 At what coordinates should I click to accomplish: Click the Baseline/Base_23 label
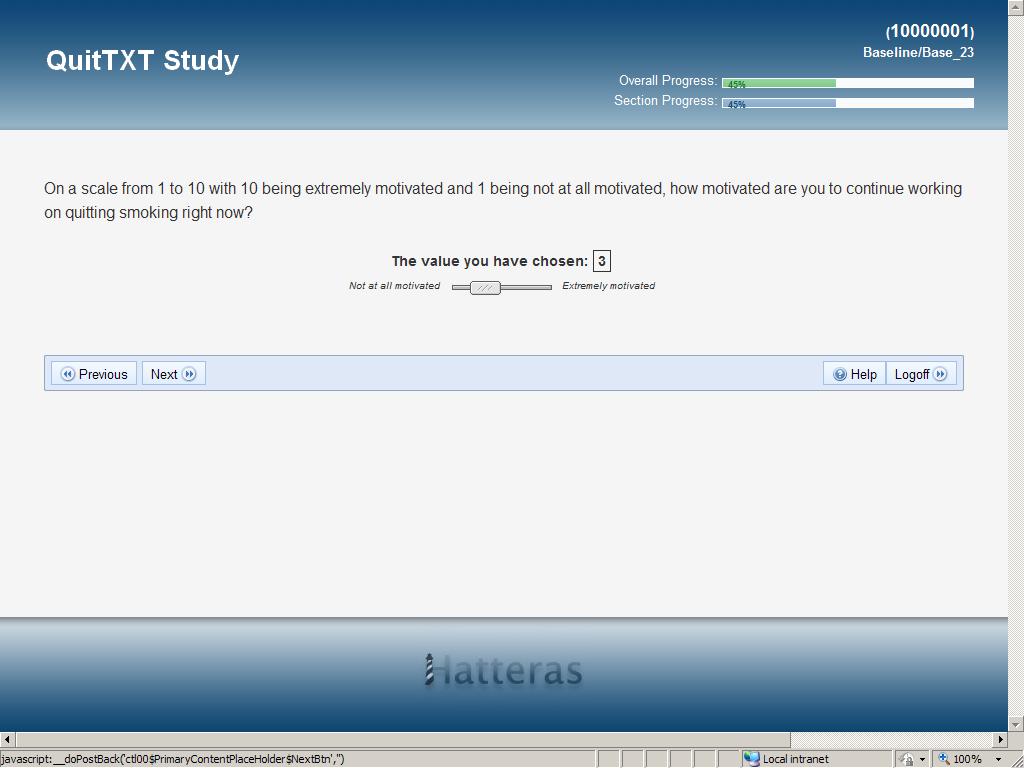pos(918,52)
